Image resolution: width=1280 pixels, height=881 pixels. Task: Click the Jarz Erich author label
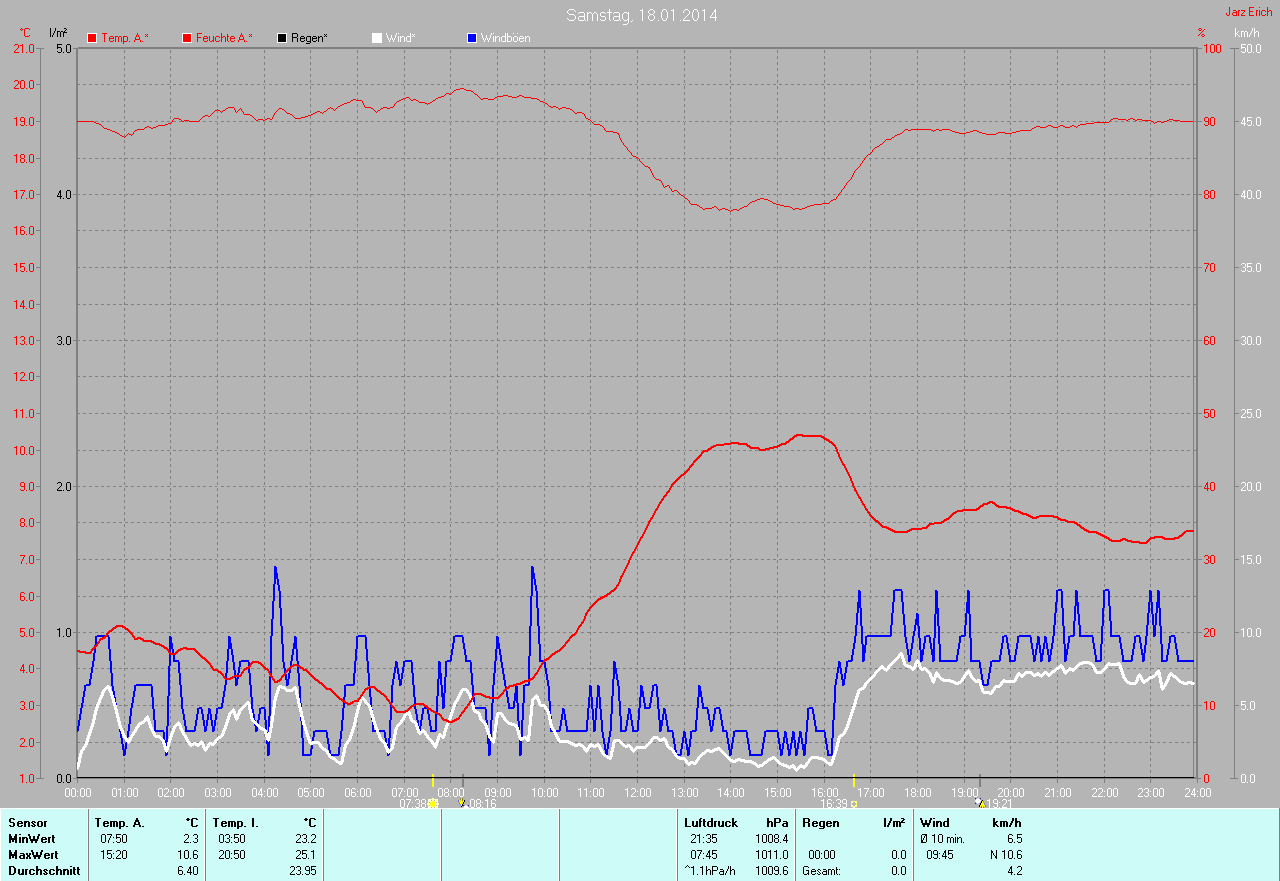pos(1248,12)
